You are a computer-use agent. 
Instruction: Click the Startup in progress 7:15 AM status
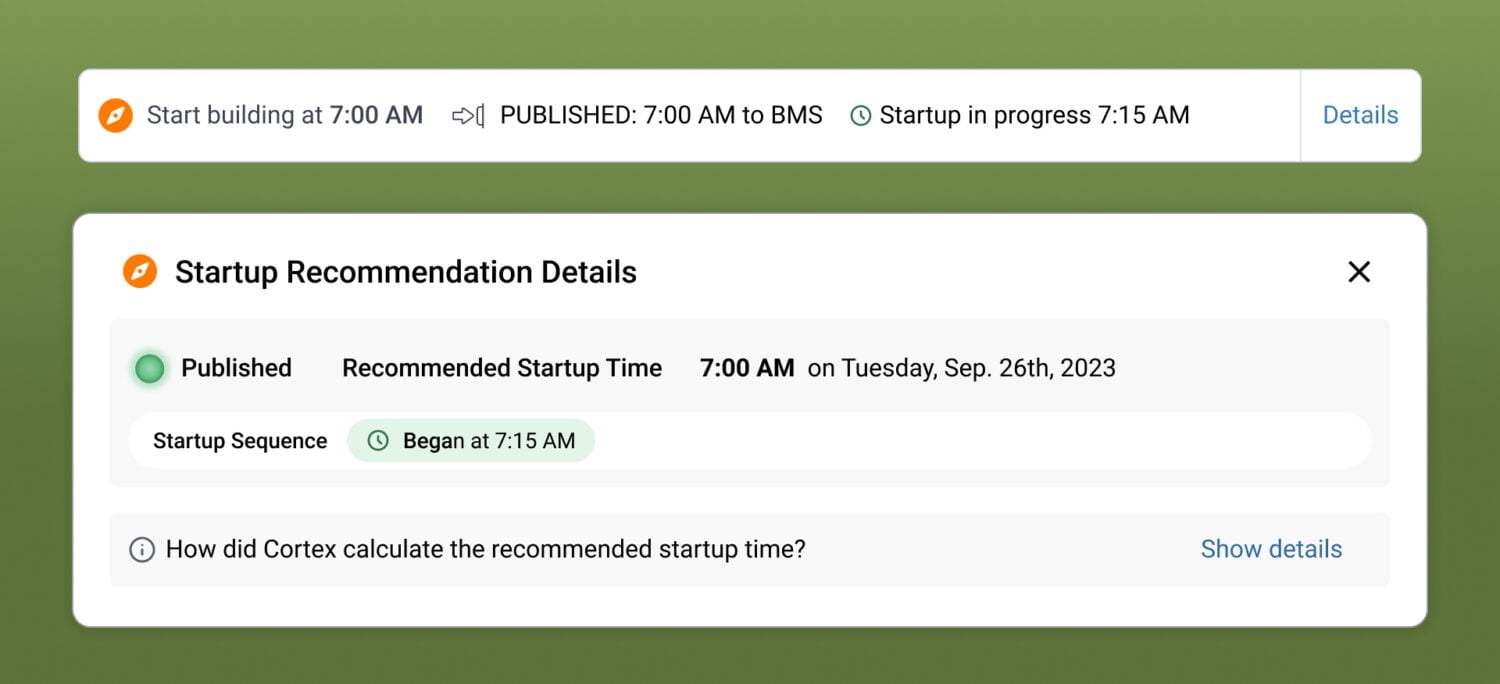1034,115
